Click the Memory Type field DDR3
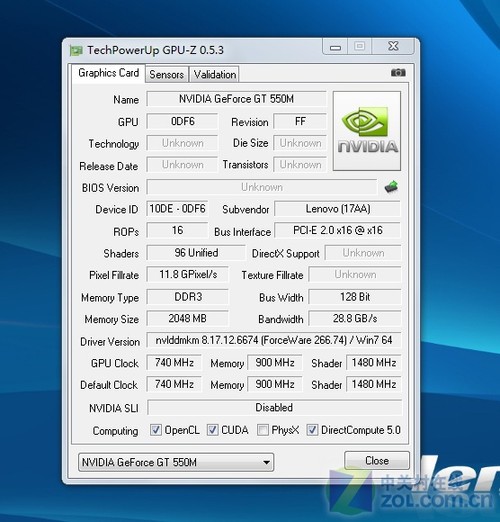The image size is (500, 522). (x=188, y=297)
